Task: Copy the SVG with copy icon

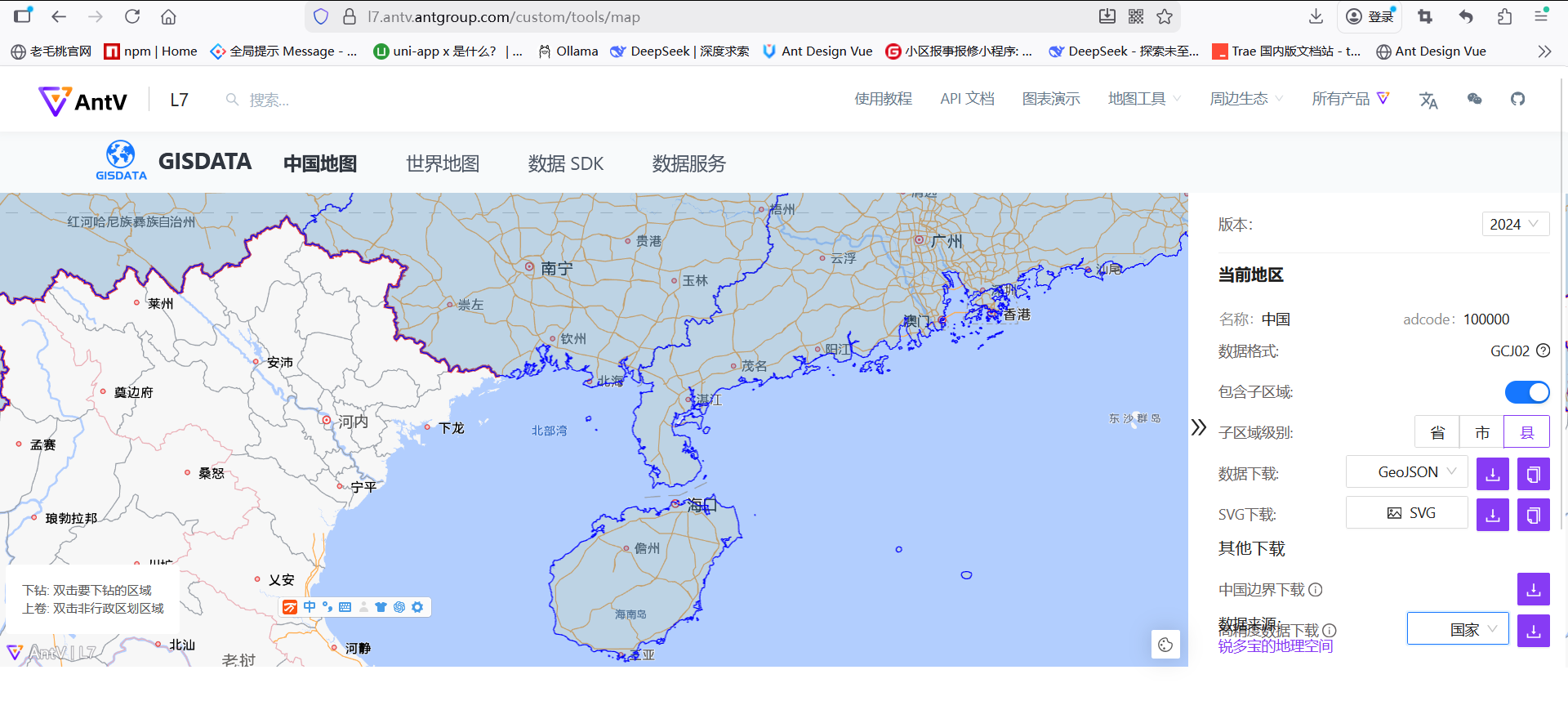Action: (1534, 514)
